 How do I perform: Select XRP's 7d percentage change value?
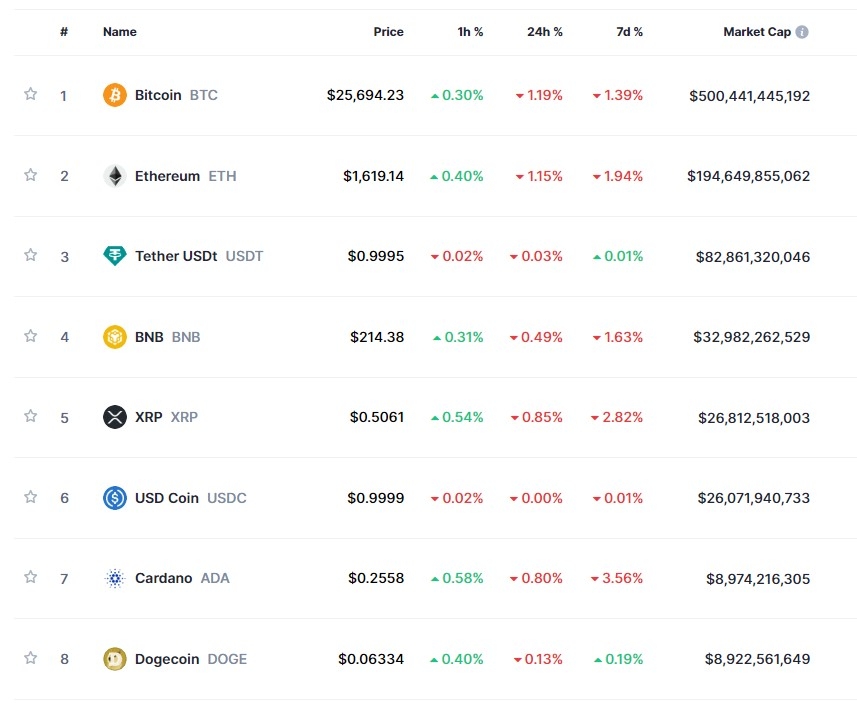618,418
